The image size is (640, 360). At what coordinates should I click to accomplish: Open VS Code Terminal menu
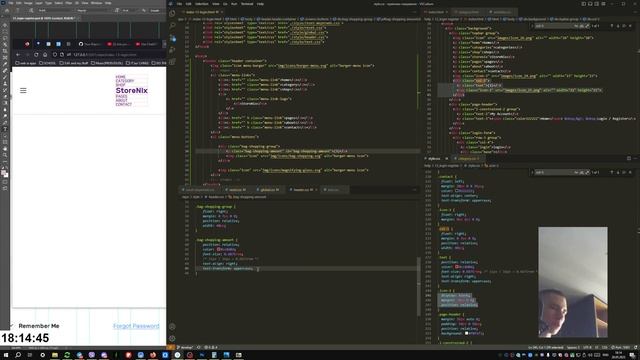tap(247, 4)
